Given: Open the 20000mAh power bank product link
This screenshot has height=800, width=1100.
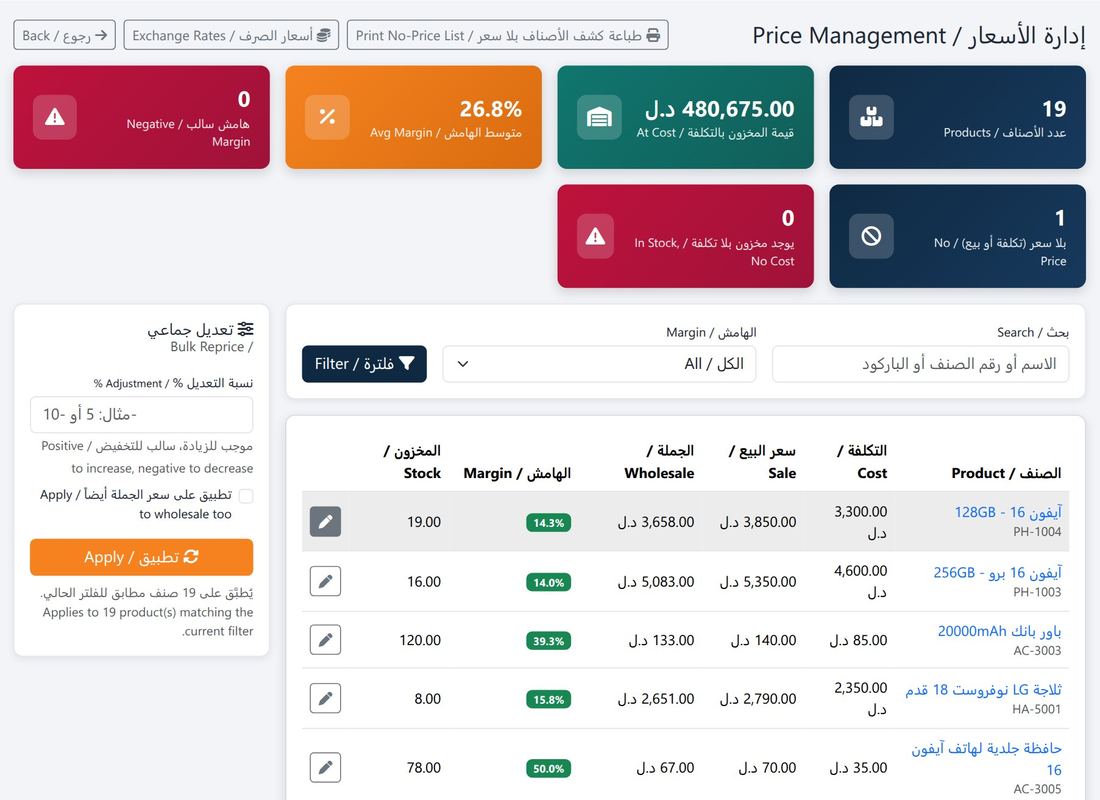Looking at the screenshot, I should pos(1000,631).
